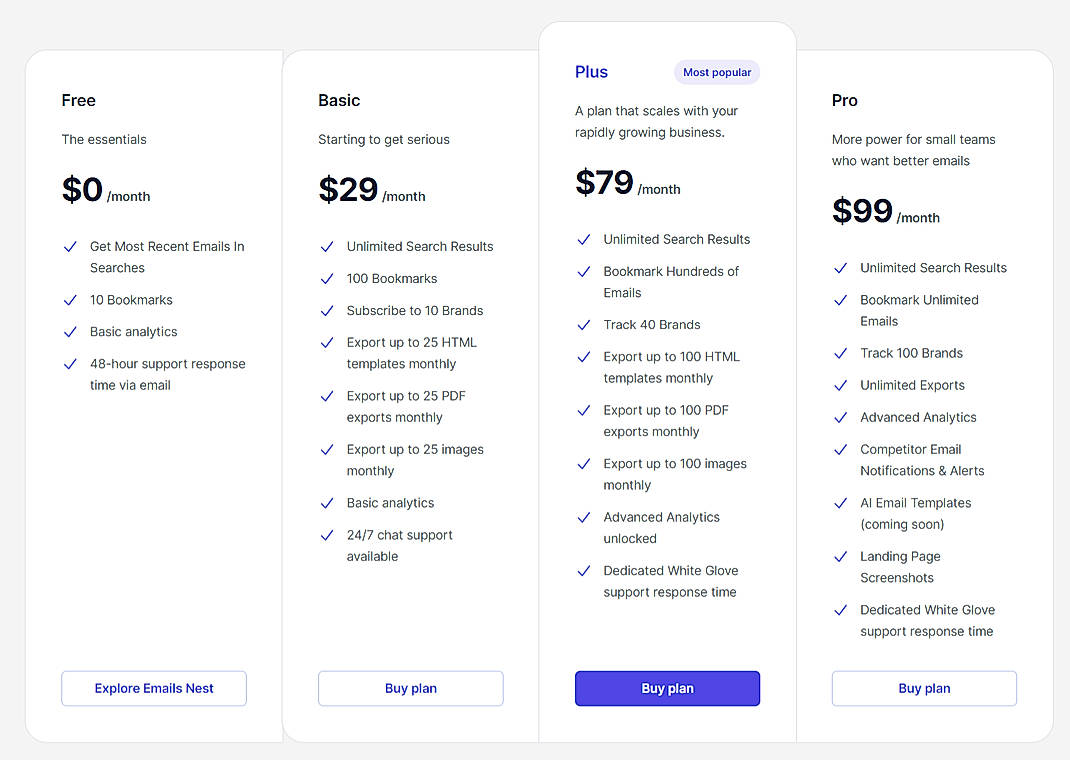This screenshot has height=760, width=1070.
Task: Click the Most popular badge
Action: click(716, 71)
